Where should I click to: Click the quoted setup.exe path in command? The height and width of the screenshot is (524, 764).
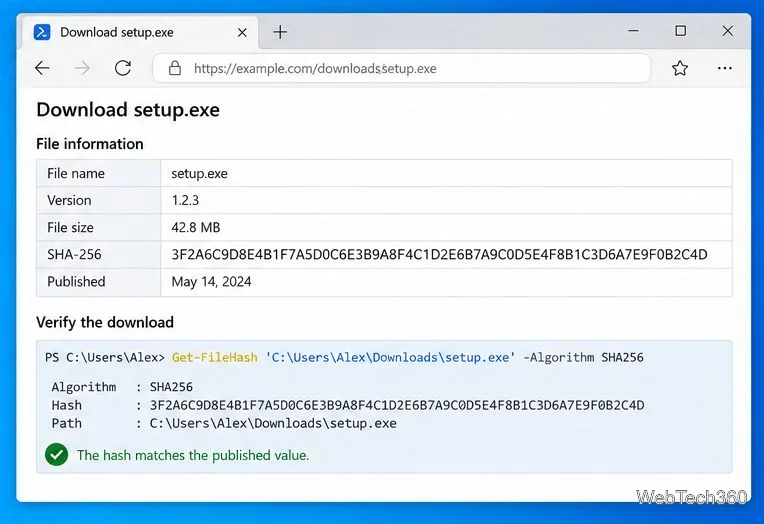click(390, 357)
